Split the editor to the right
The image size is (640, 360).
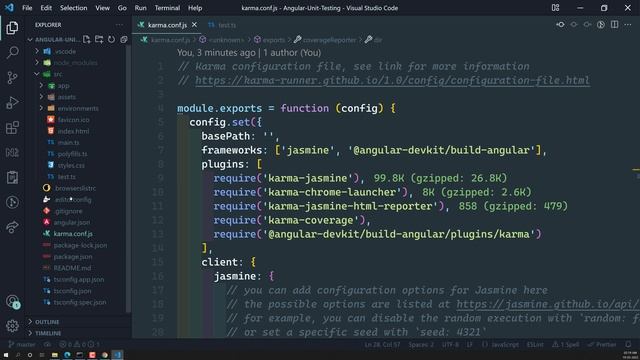coord(614,24)
